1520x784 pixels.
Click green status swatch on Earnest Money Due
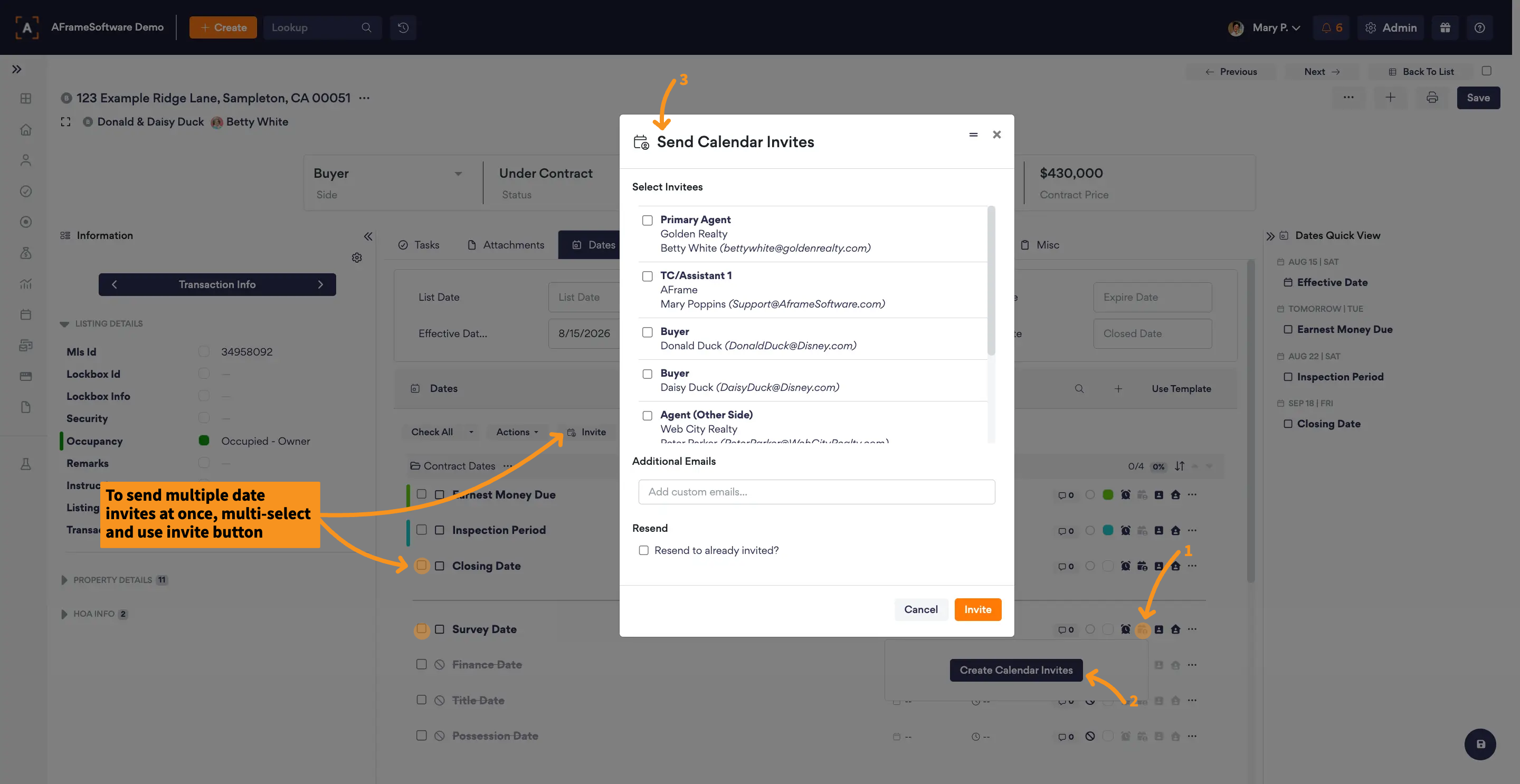pos(1108,495)
